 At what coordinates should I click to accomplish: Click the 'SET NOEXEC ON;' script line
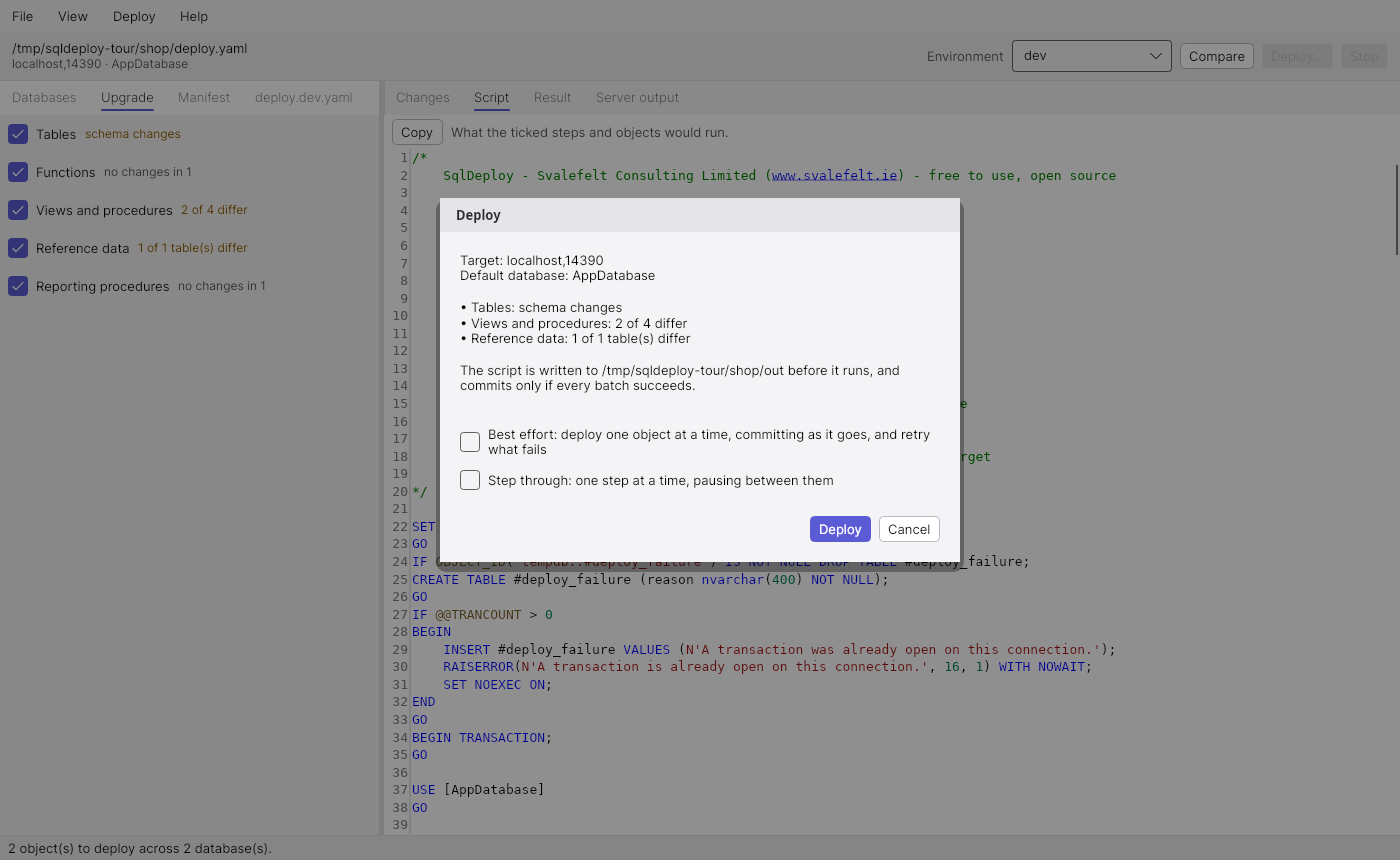pos(498,684)
